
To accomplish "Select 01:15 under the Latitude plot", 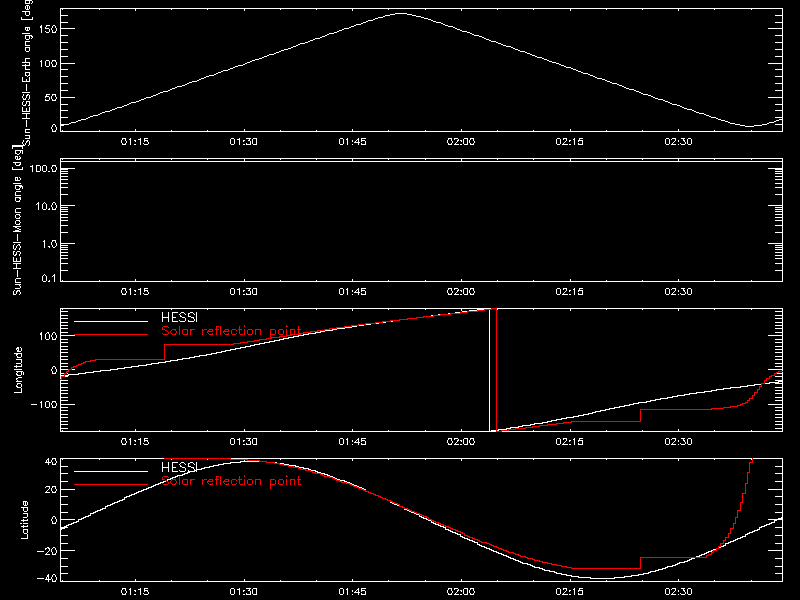I will [x=135, y=591].
